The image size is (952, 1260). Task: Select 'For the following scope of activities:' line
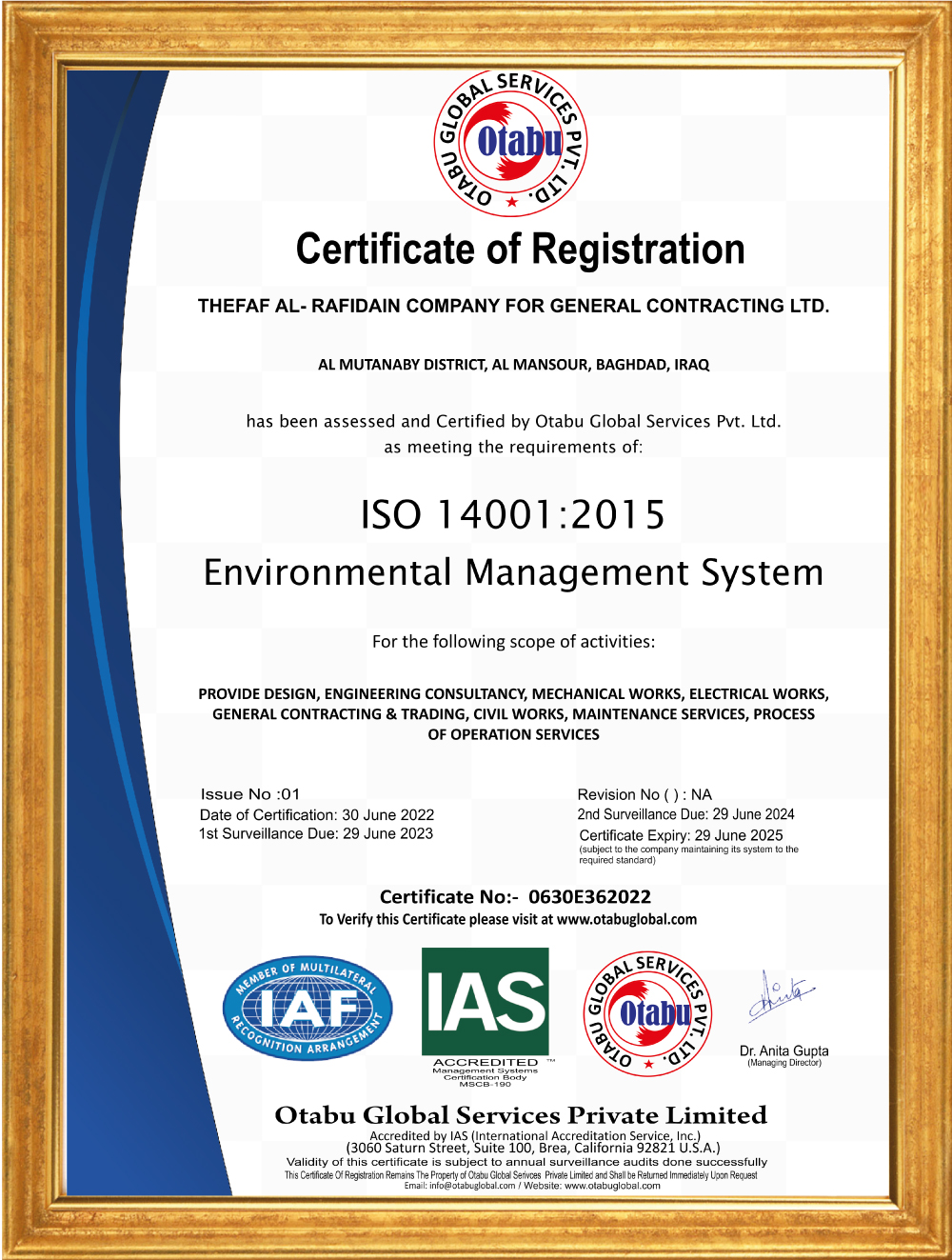514,642
